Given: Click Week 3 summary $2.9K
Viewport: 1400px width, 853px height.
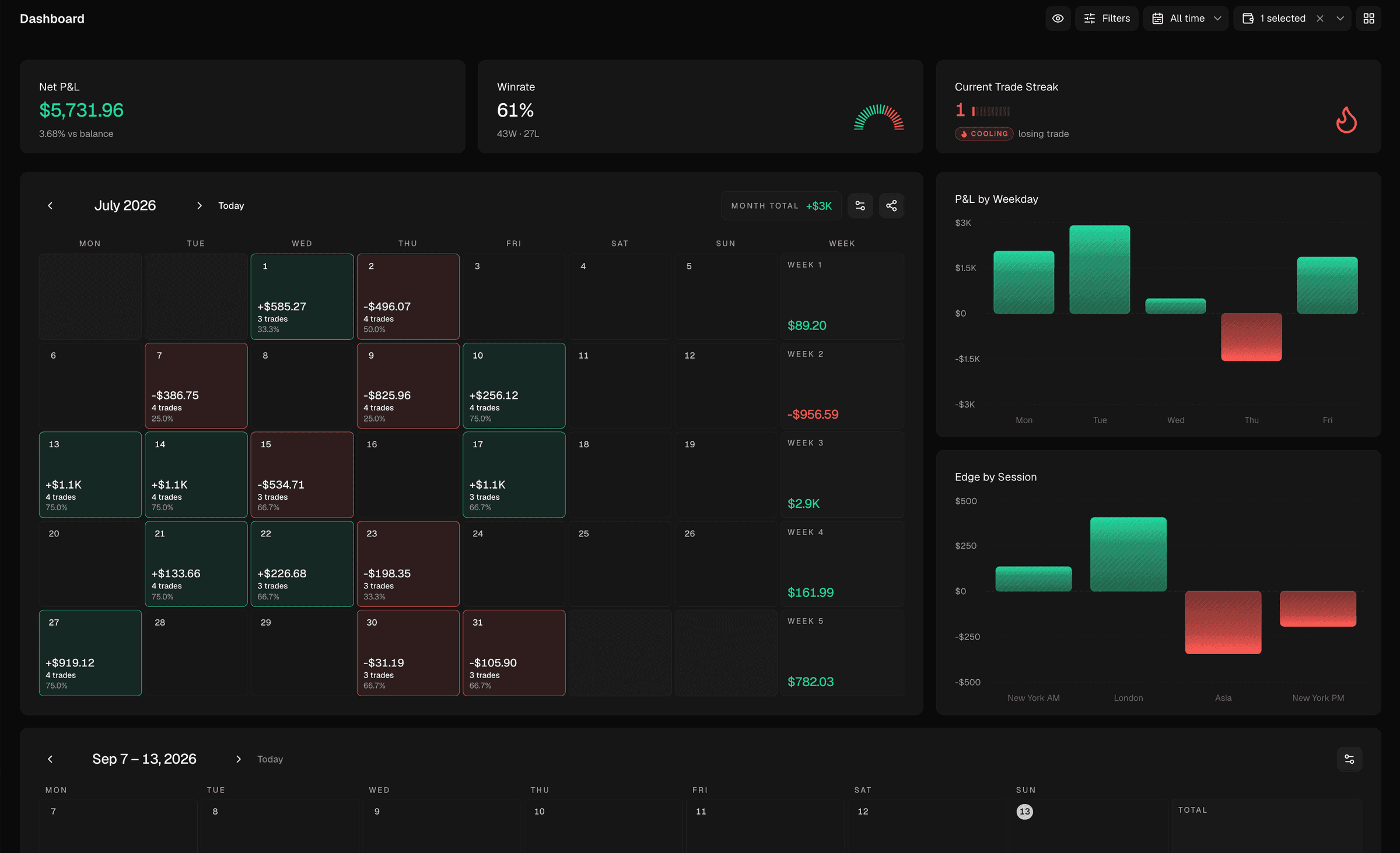Looking at the screenshot, I should point(842,475).
